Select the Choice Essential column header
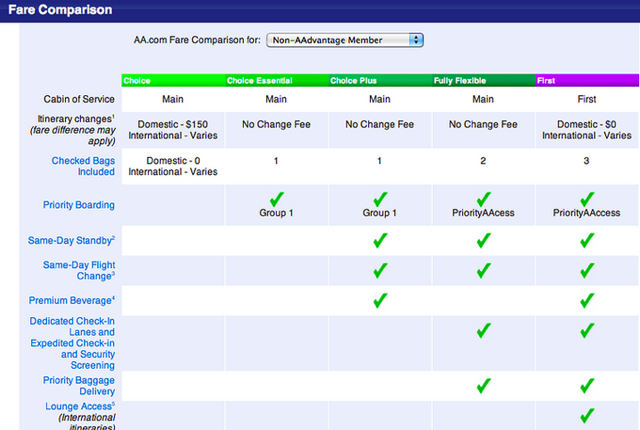The height and width of the screenshot is (430, 640). (x=277, y=80)
